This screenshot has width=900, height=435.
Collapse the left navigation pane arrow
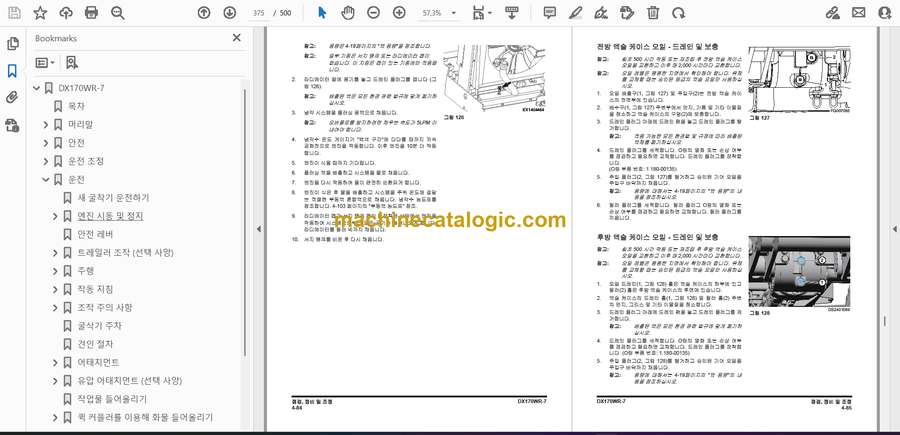(x=258, y=229)
